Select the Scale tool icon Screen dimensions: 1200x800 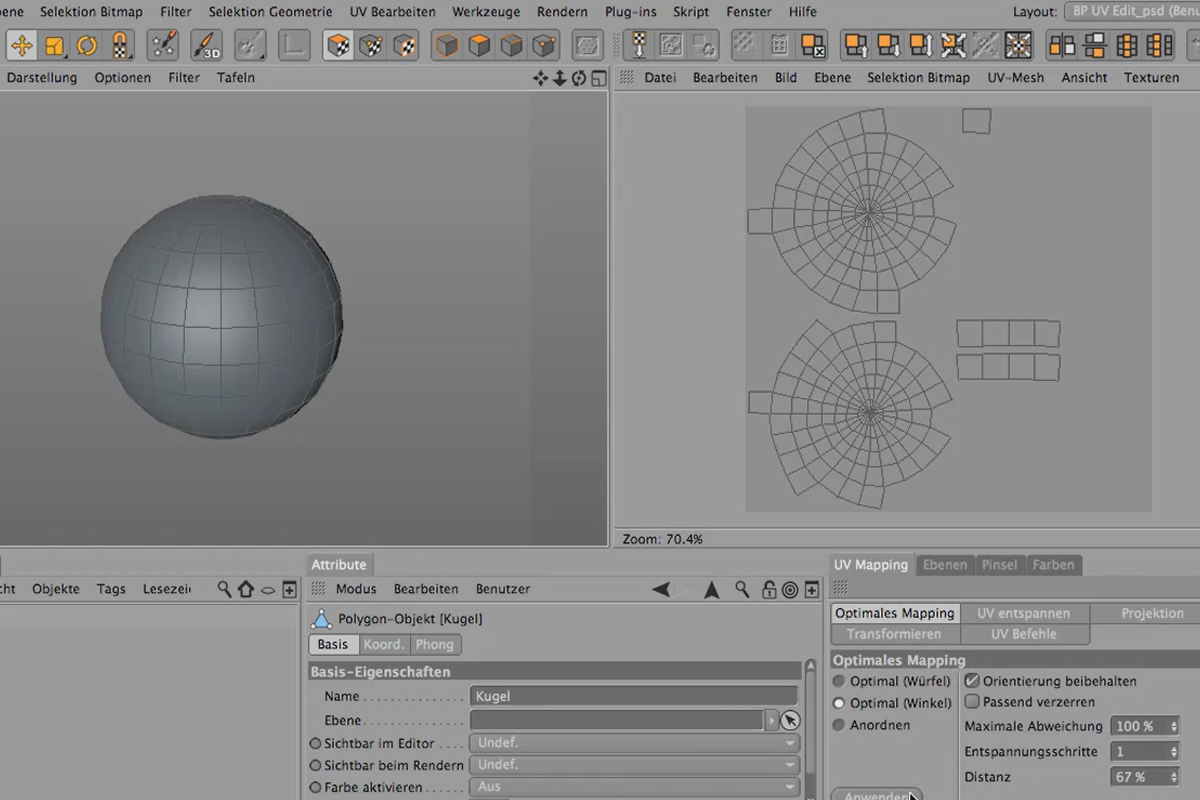(54, 45)
